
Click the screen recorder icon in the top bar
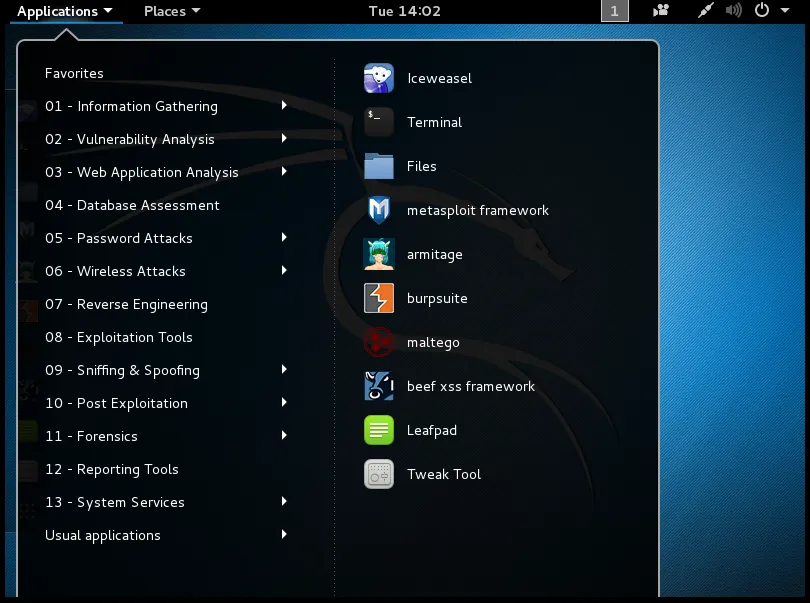tap(659, 11)
